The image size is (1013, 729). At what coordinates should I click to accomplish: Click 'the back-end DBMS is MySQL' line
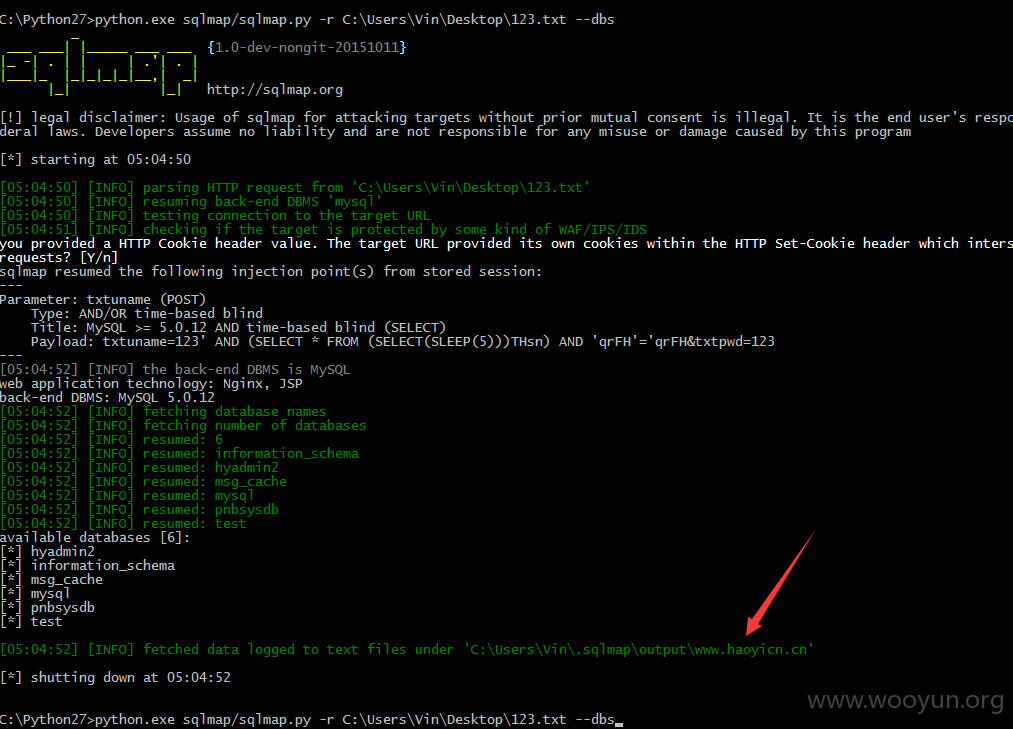(x=175, y=370)
